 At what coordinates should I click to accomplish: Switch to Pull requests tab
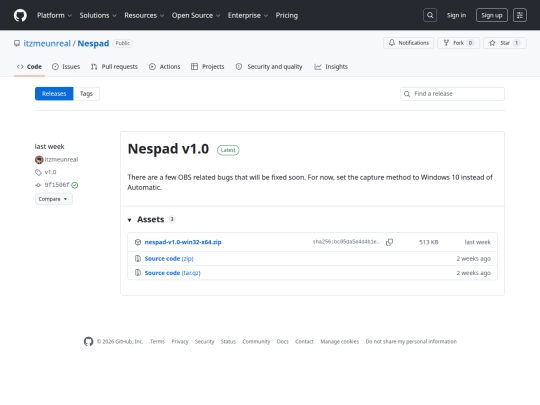point(114,66)
